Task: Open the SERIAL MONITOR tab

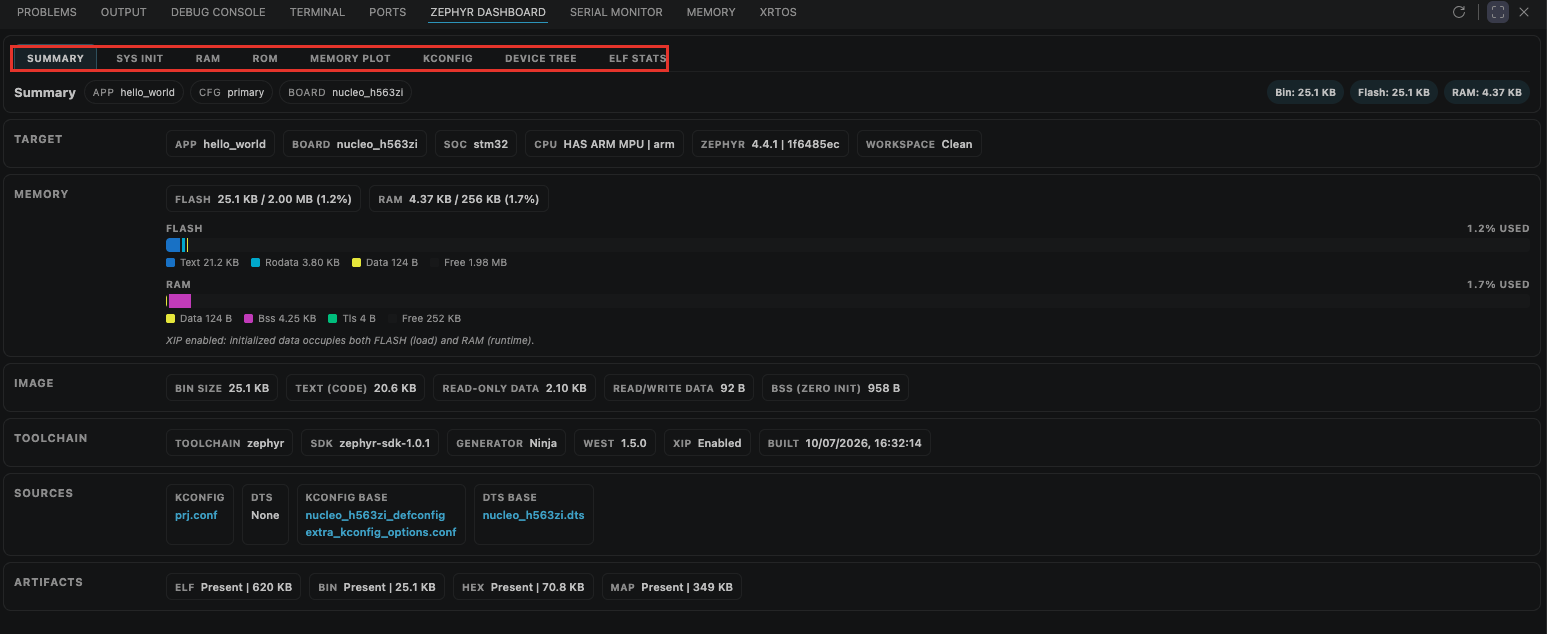Action: (x=616, y=12)
